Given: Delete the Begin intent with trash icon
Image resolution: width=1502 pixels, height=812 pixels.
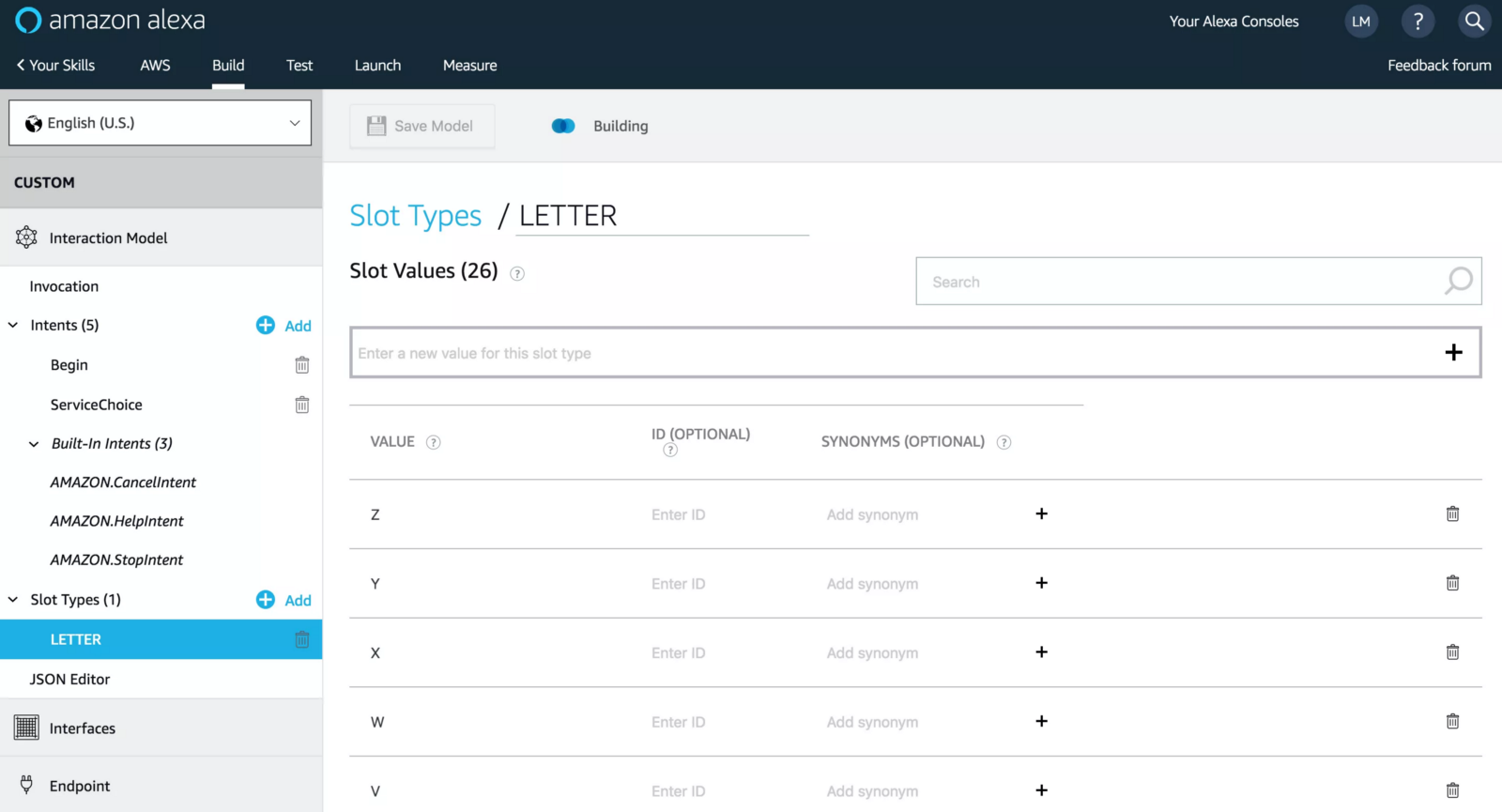Looking at the screenshot, I should point(302,365).
